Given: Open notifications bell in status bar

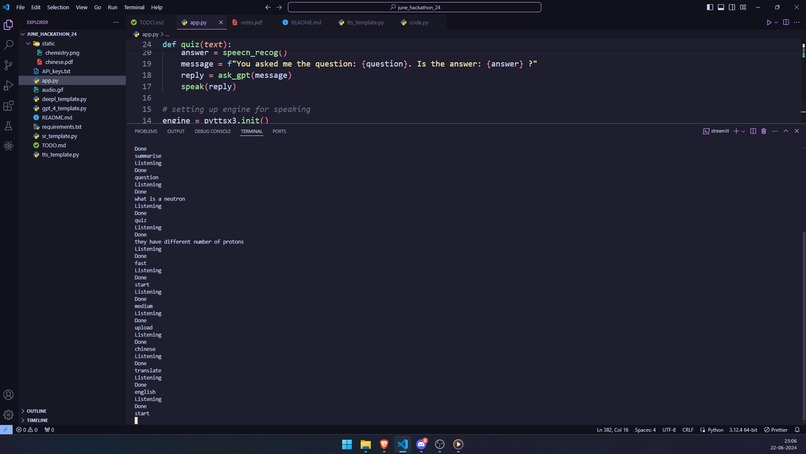Looking at the screenshot, I should (x=797, y=430).
